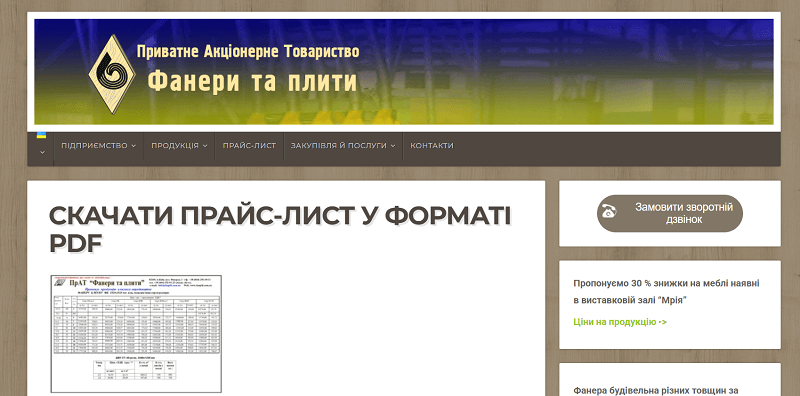Open the price list PDF thumbnail
The width and height of the screenshot is (800, 396).
(x=136, y=334)
